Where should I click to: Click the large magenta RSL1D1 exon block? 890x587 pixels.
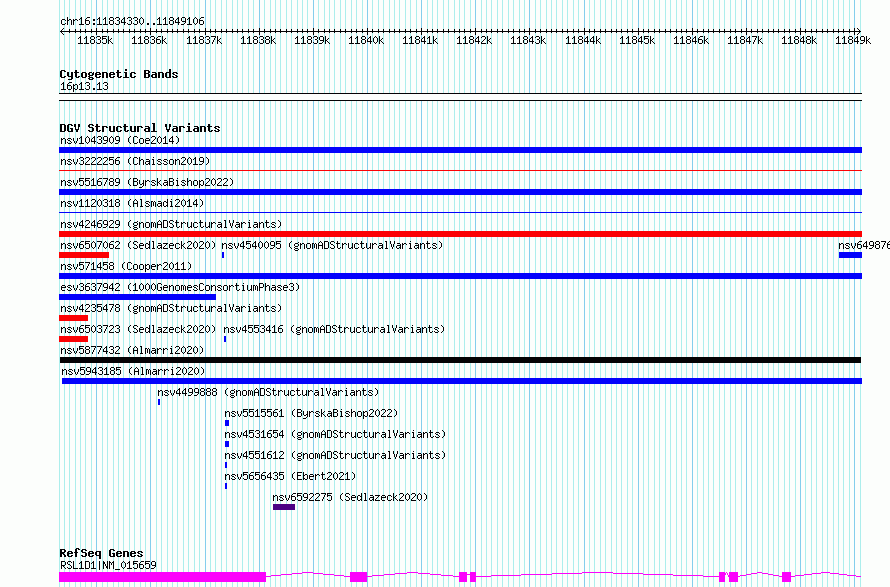[162, 577]
